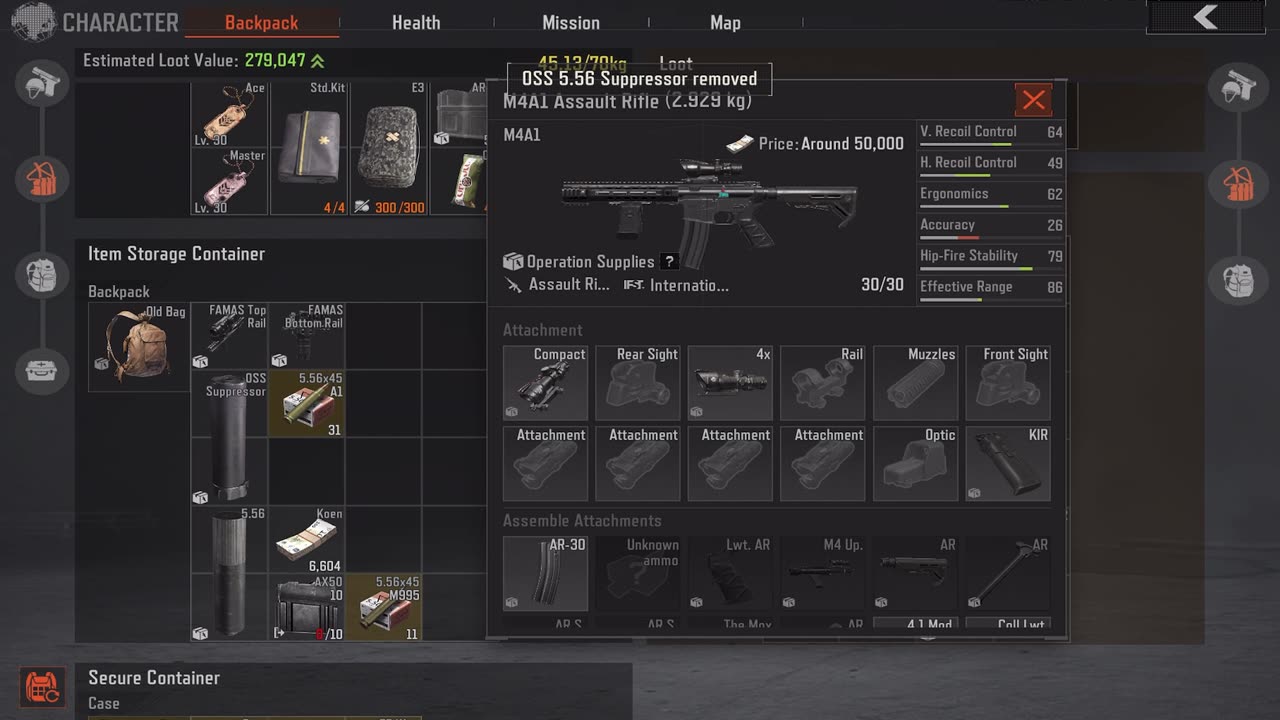Click the back arrow at top right
This screenshot has height=720, width=1280.
pos(1206,17)
